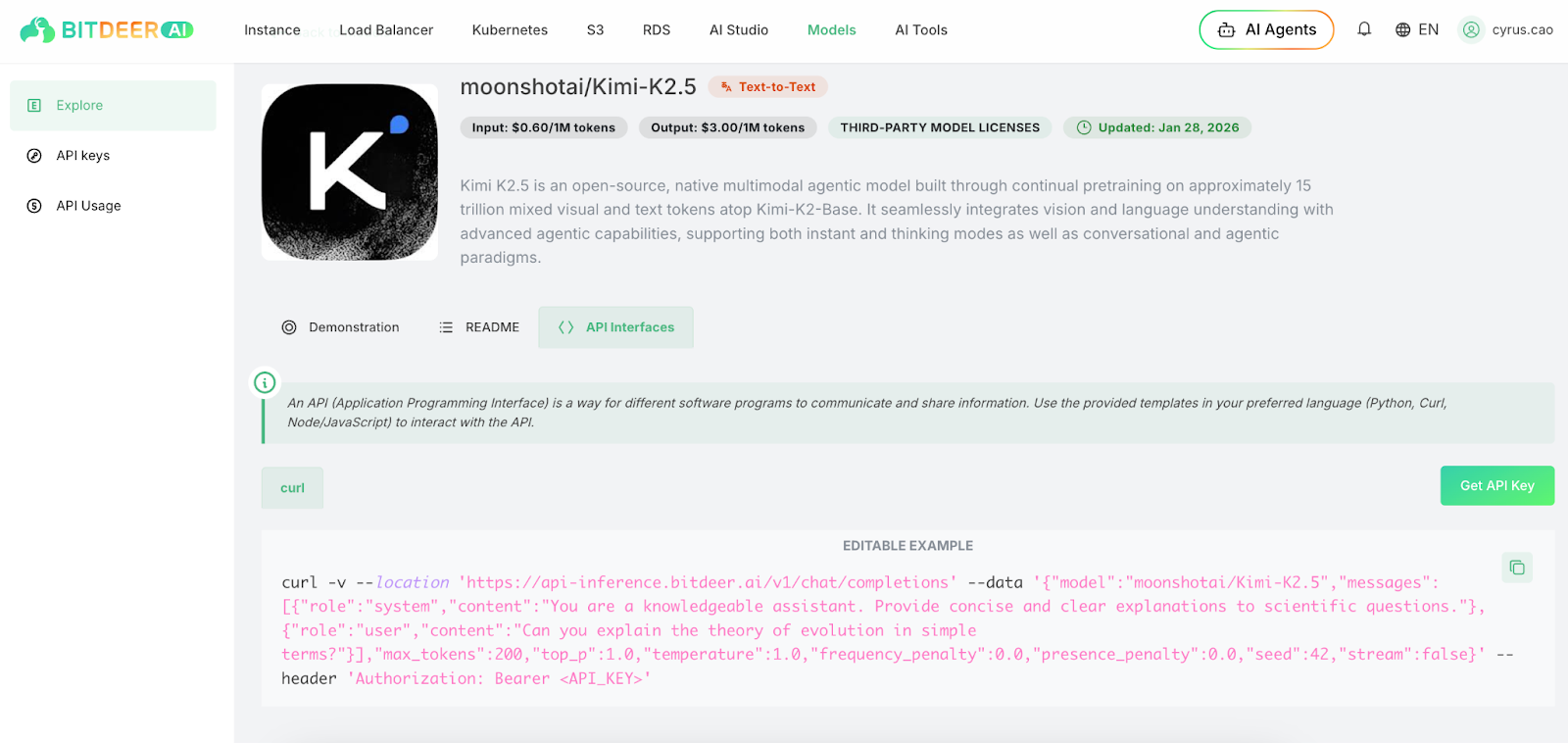Go to API keys in sidebar
The width and height of the screenshot is (1568, 743).
pos(83,156)
